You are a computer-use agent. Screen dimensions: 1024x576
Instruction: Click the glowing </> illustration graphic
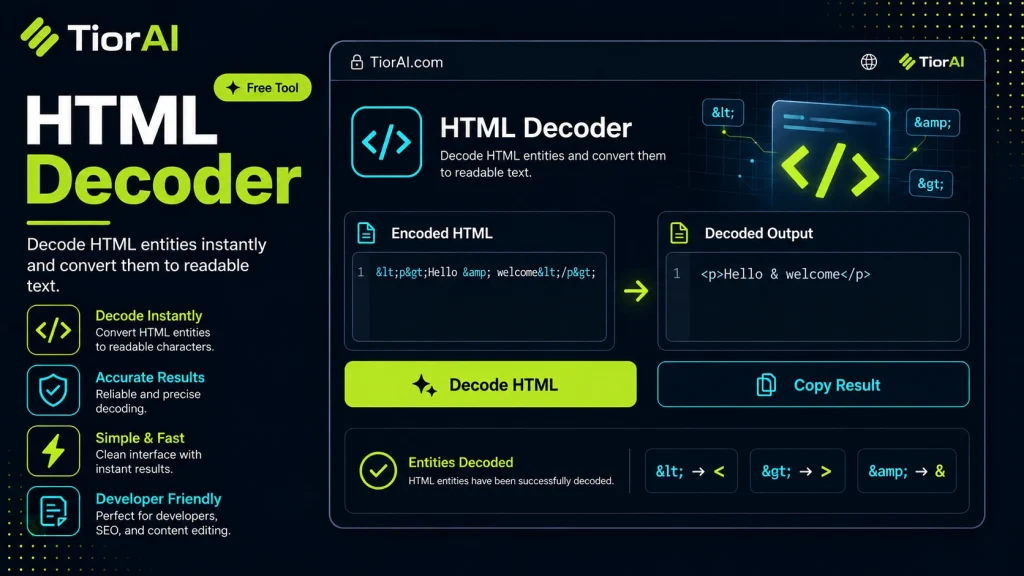click(830, 171)
